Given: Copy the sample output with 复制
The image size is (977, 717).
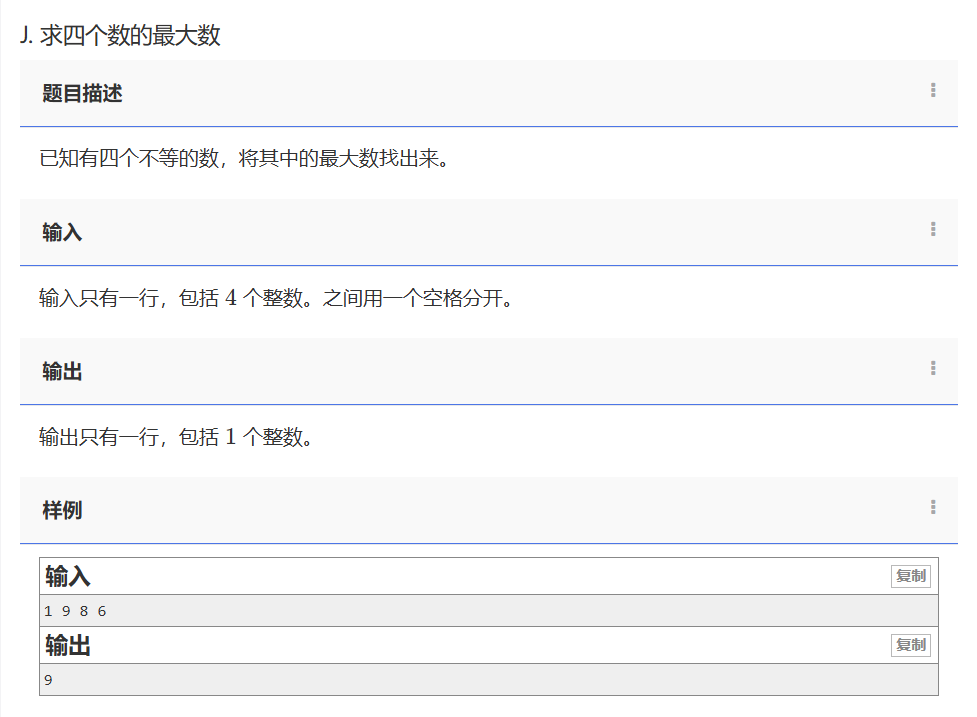Looking at the screenshot, I should [910, 645].
